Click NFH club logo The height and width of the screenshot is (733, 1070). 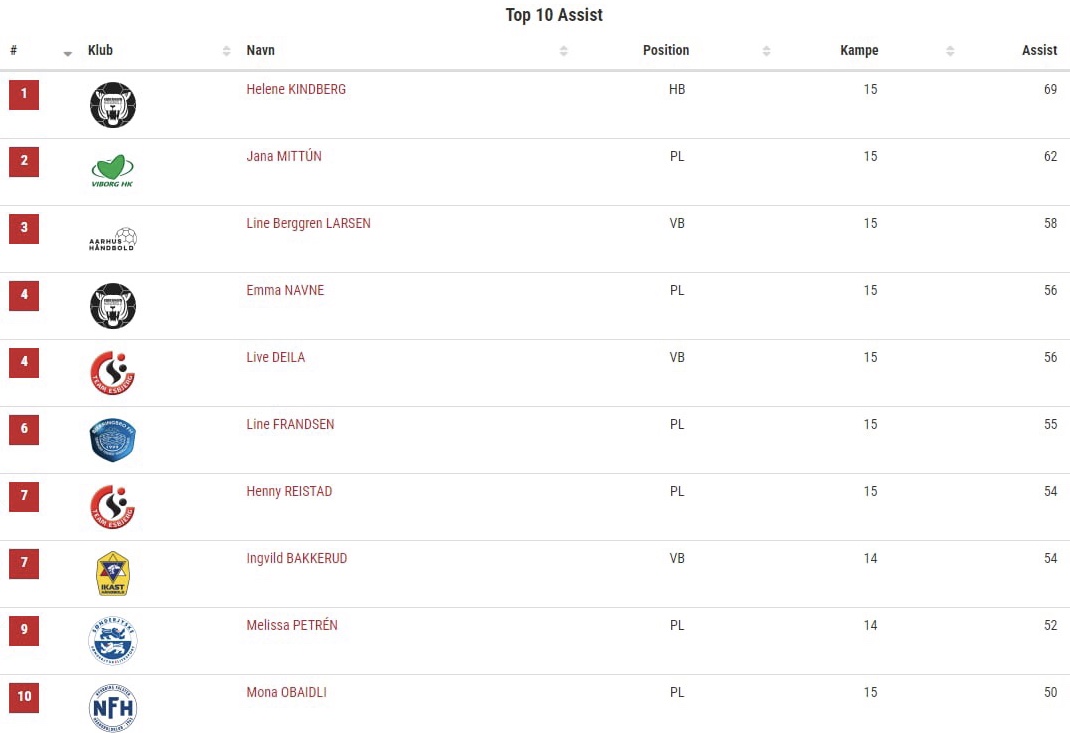tap(113, 708)
